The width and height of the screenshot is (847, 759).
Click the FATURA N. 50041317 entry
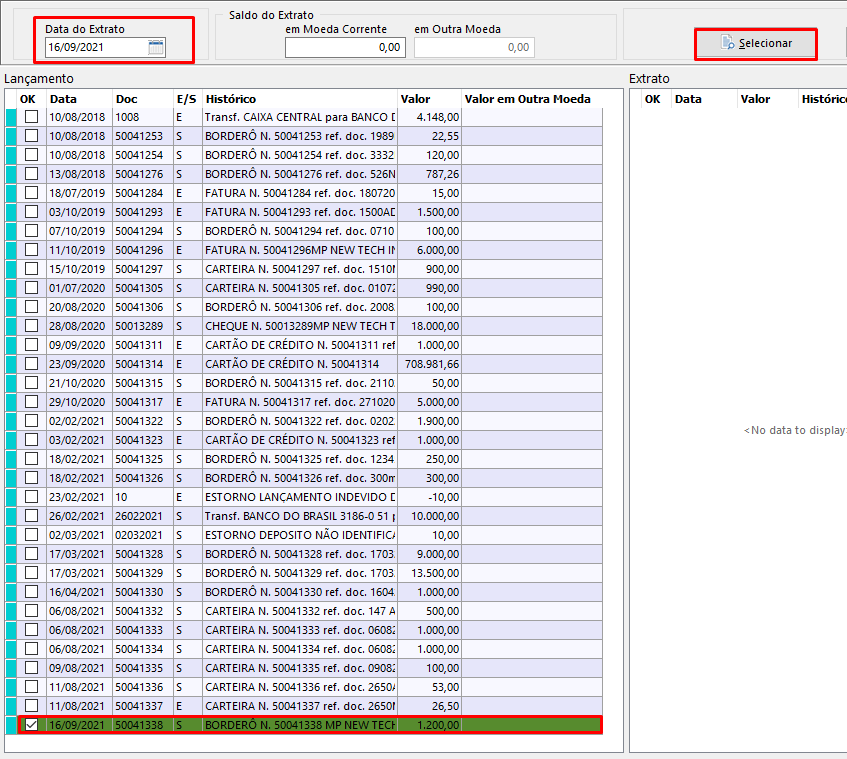300,402
